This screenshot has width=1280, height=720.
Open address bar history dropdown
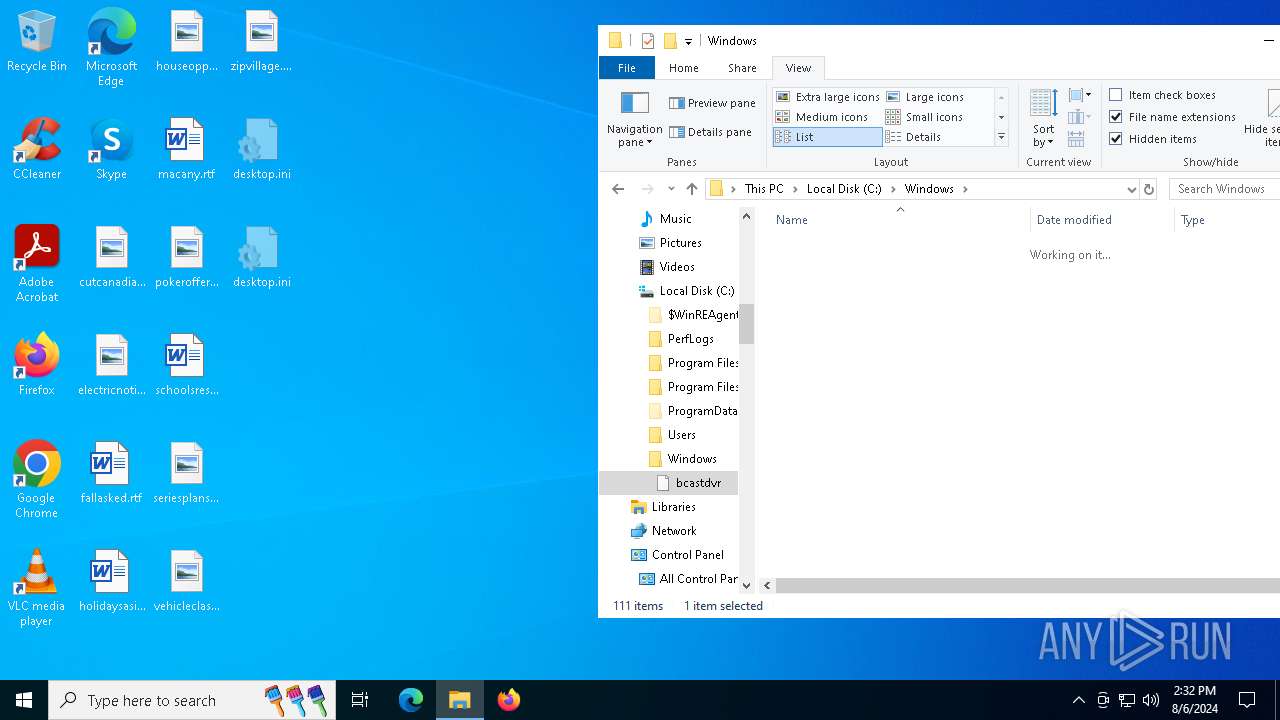point(1131,189)
